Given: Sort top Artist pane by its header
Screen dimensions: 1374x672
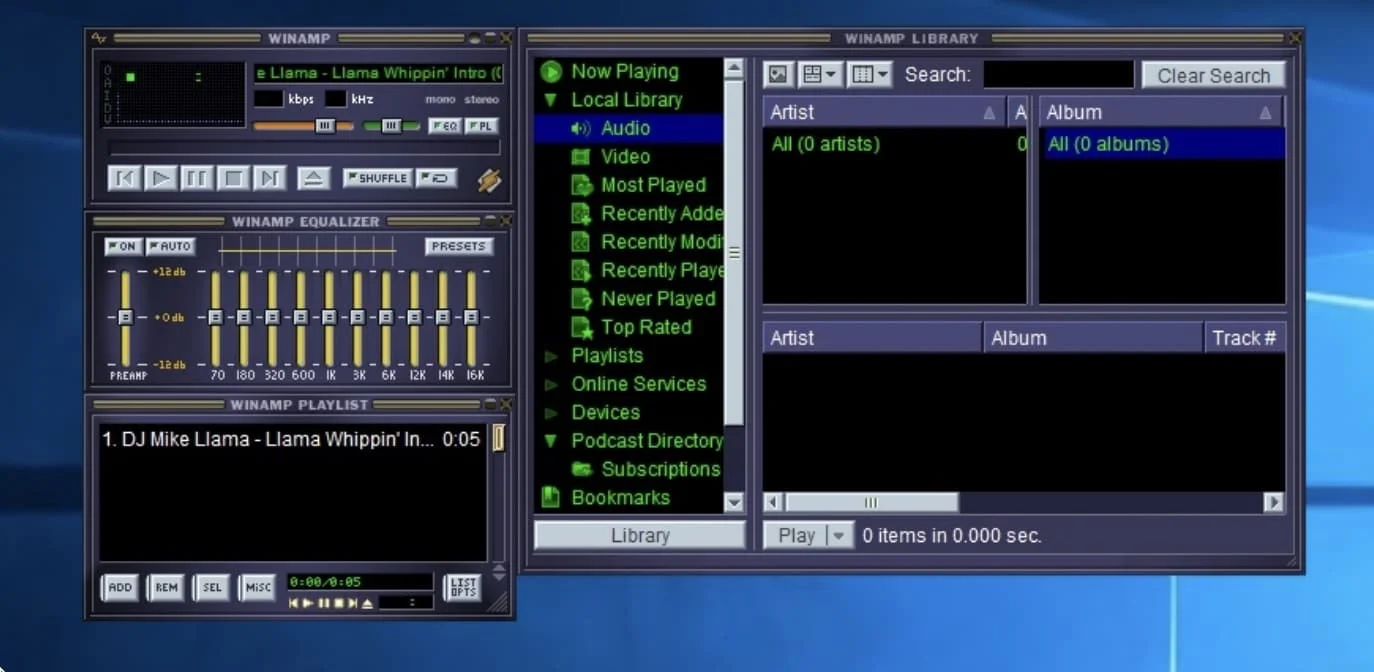Looking at the screenshot, I should tap(885, 113).
